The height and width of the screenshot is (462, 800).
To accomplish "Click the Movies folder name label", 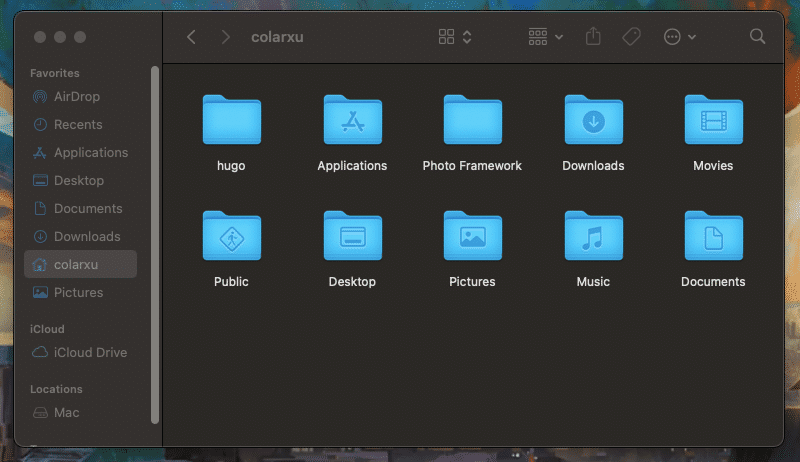I will 713,166.
